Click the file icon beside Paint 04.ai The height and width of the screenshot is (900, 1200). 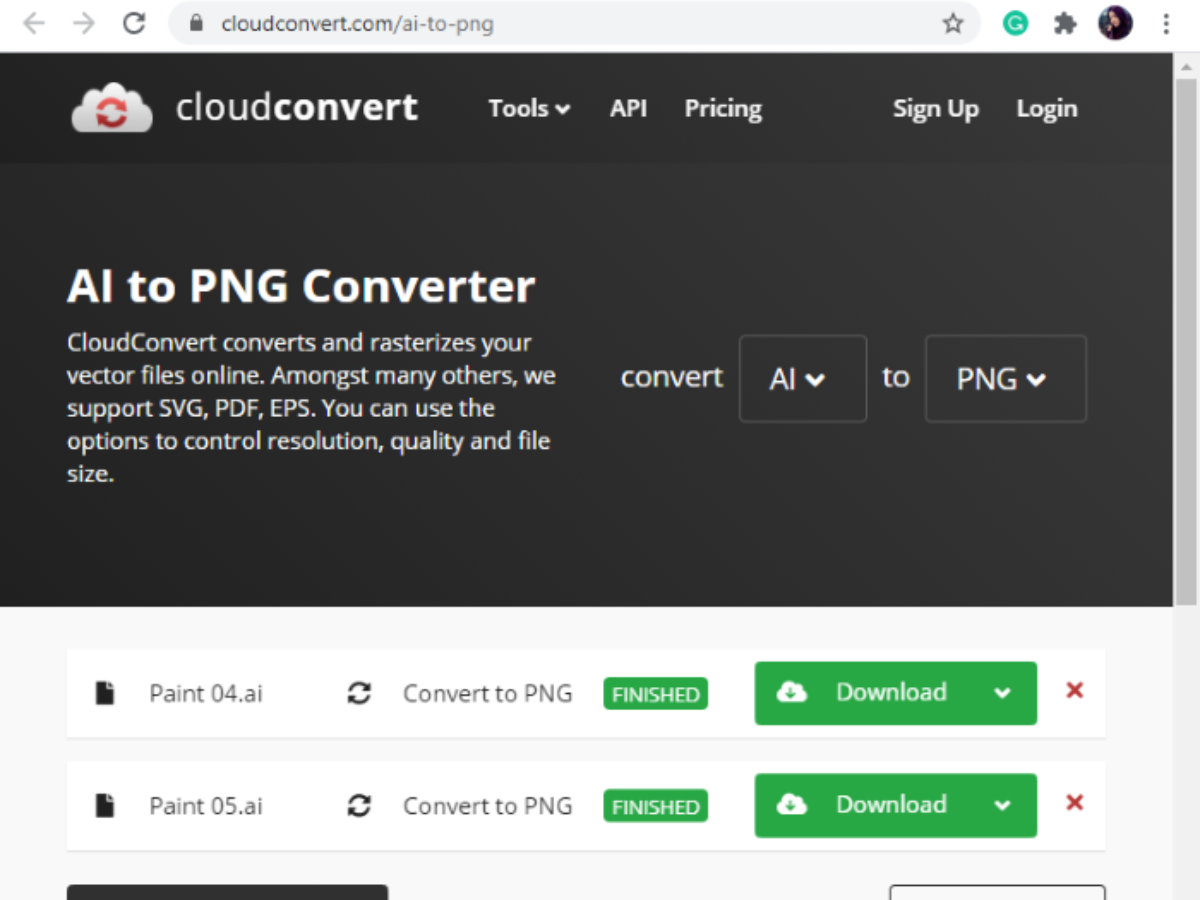(x=105, y=692)
